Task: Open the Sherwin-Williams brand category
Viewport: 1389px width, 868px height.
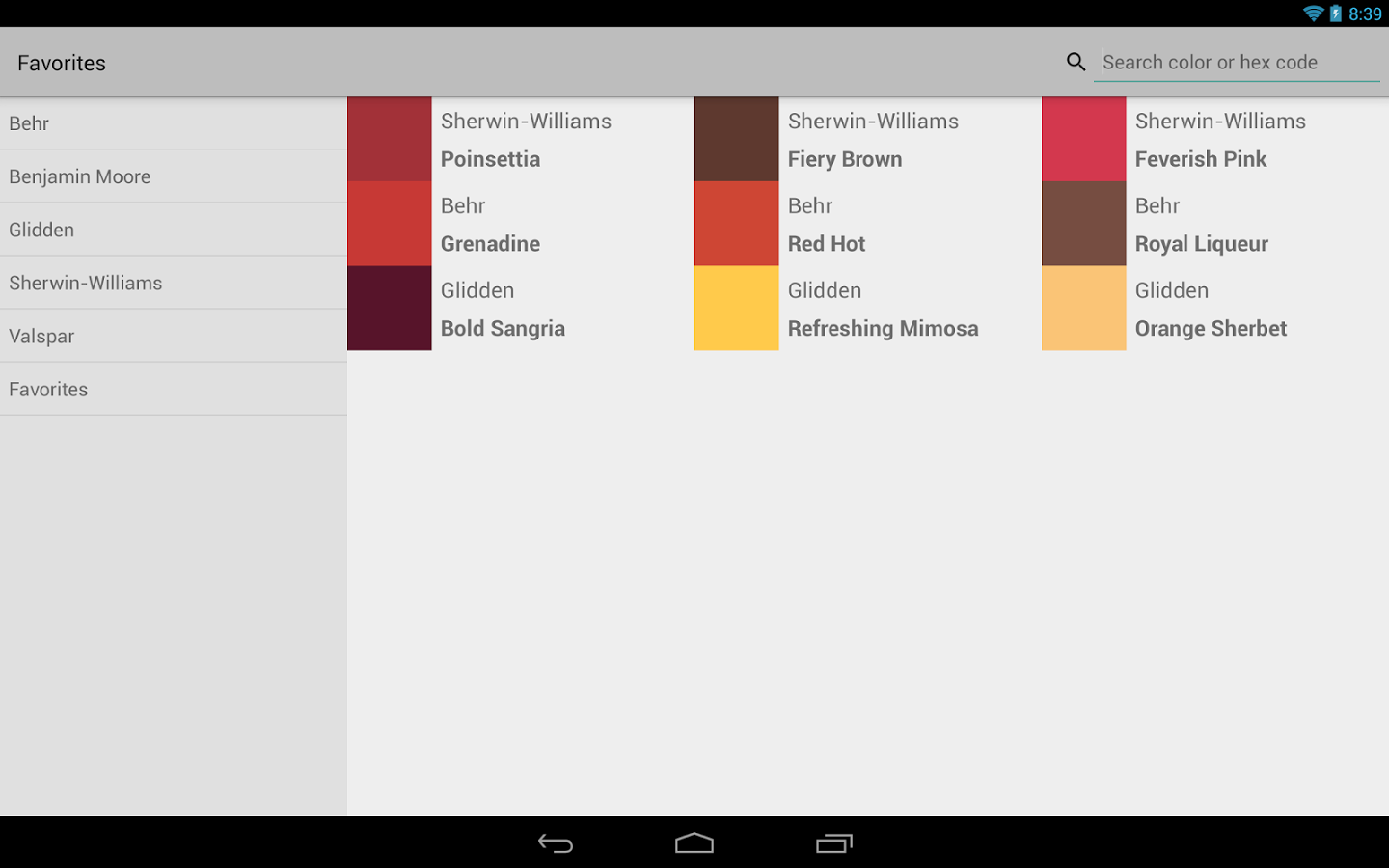Action: 174,283
